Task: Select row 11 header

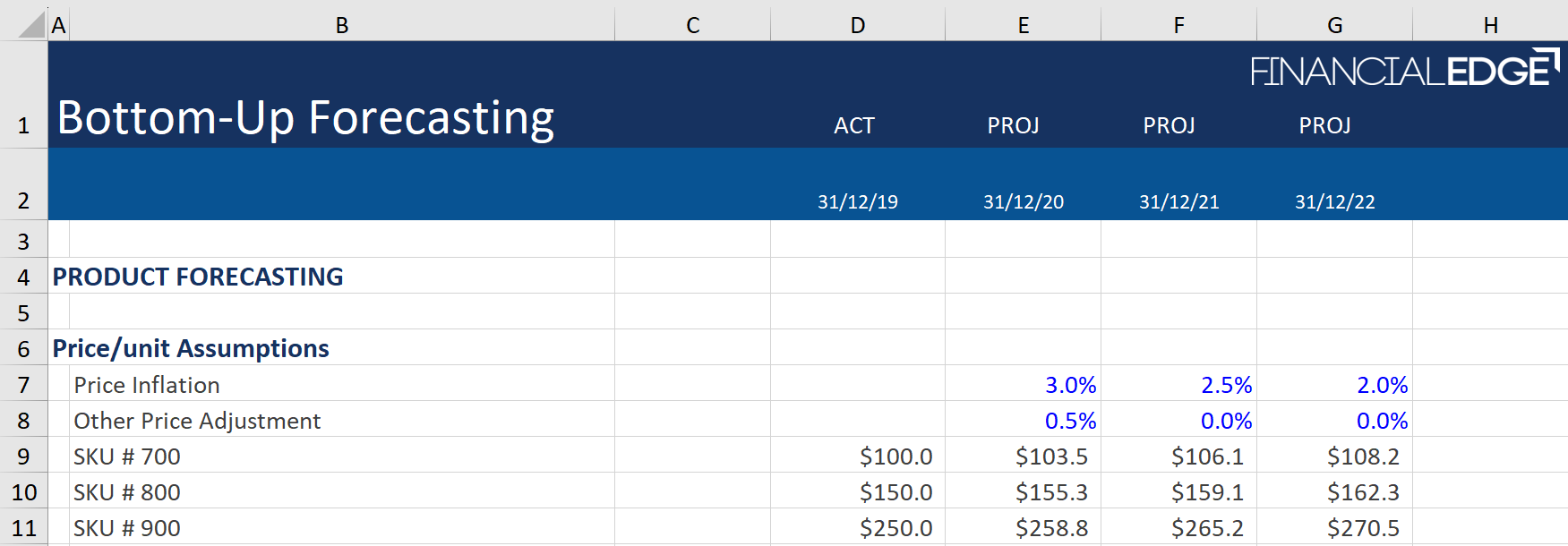Action: (x=23, y=528)
